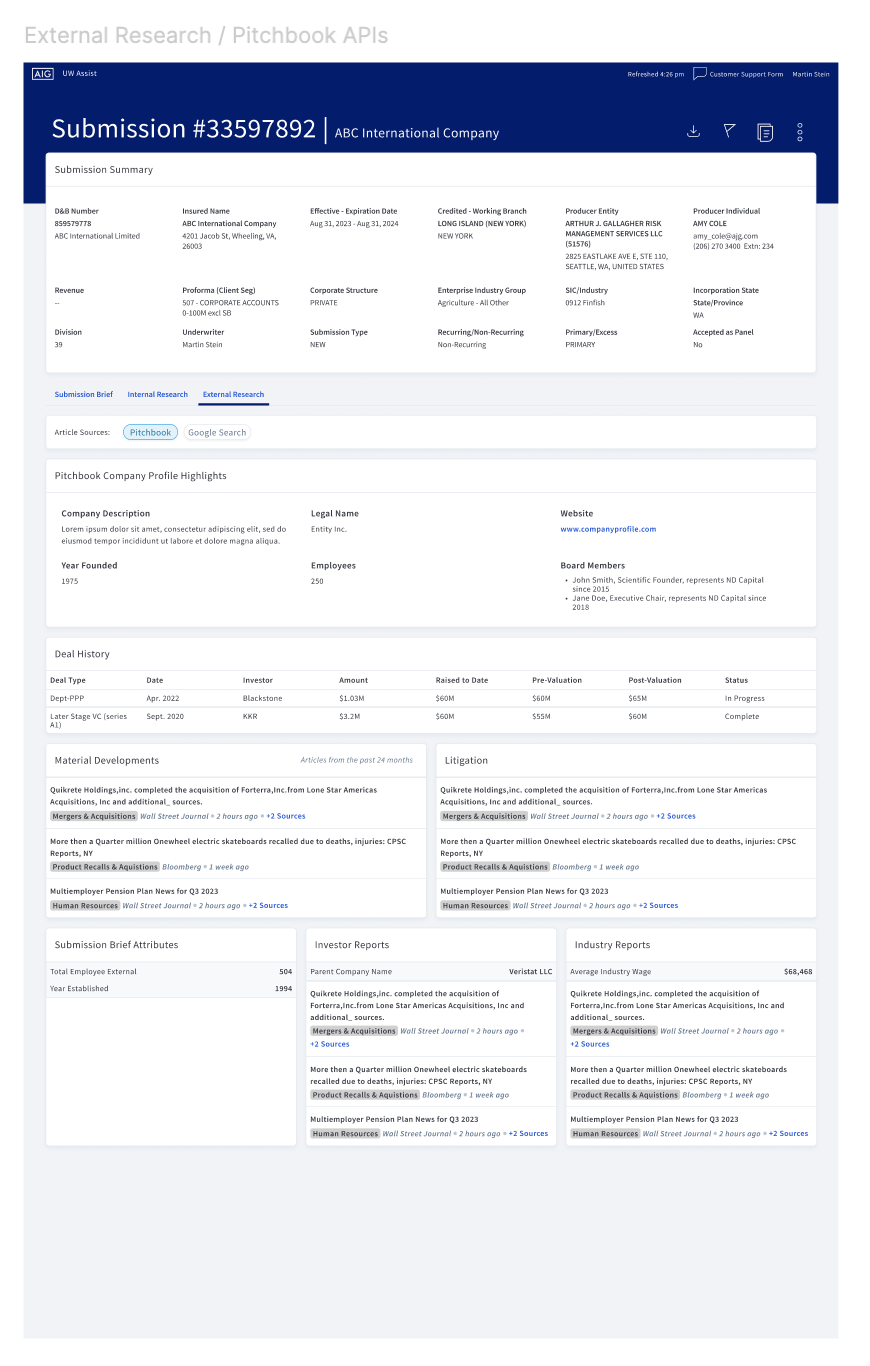Switch to the Submission Brief tab

84,394
